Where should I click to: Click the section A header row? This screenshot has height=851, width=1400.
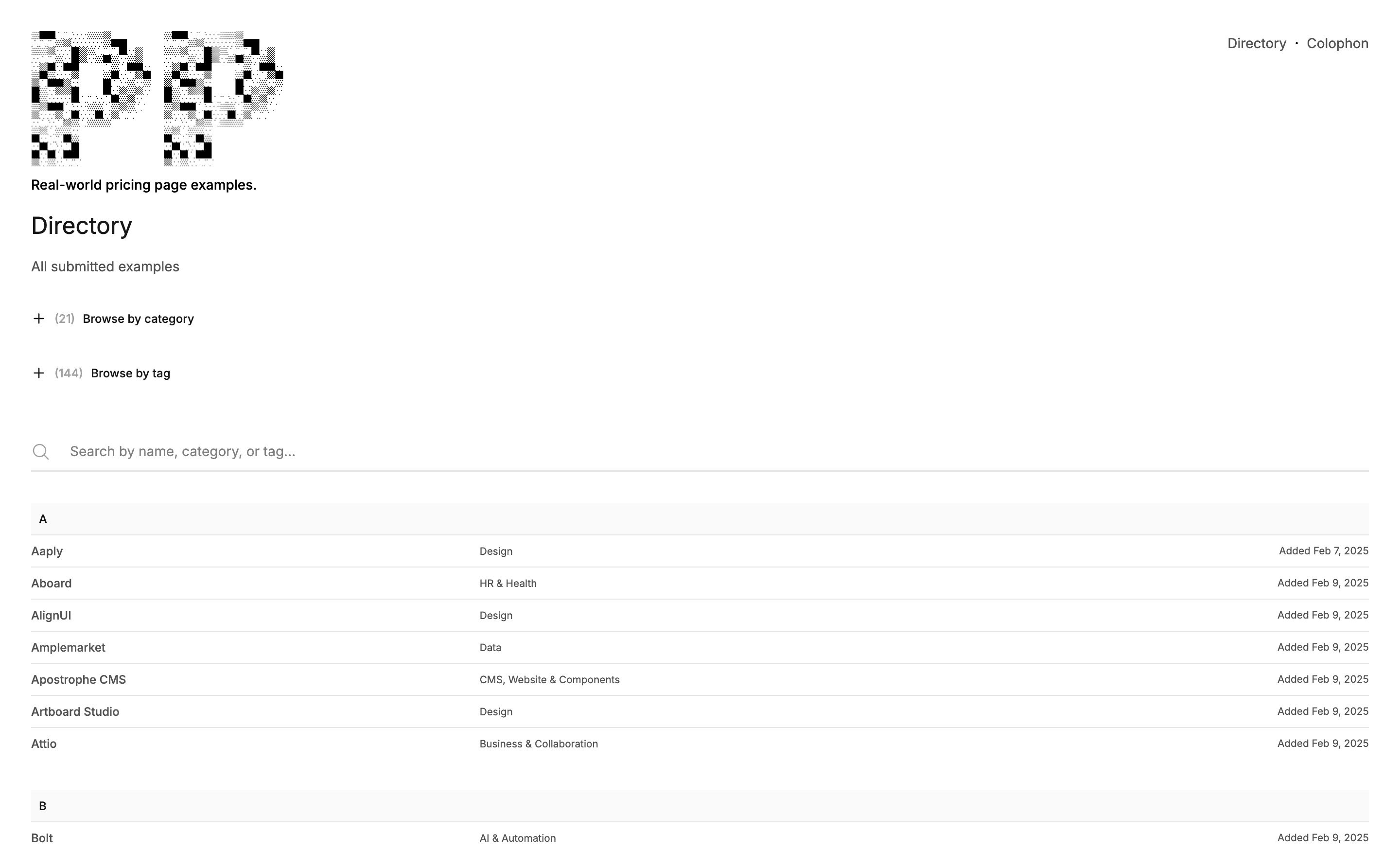(x=700, y=519)
